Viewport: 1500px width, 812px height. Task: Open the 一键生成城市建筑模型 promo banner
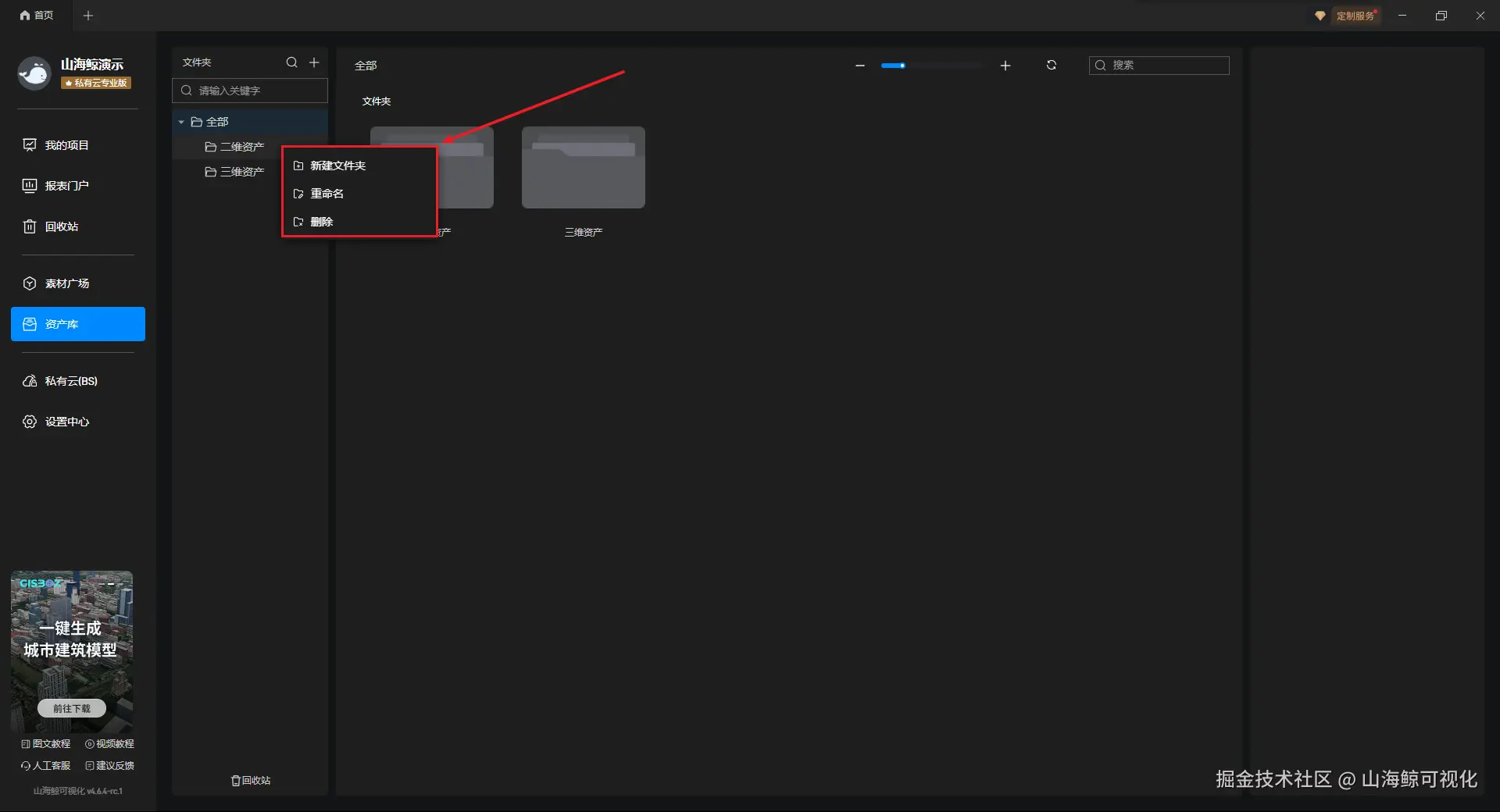point(72,651)
